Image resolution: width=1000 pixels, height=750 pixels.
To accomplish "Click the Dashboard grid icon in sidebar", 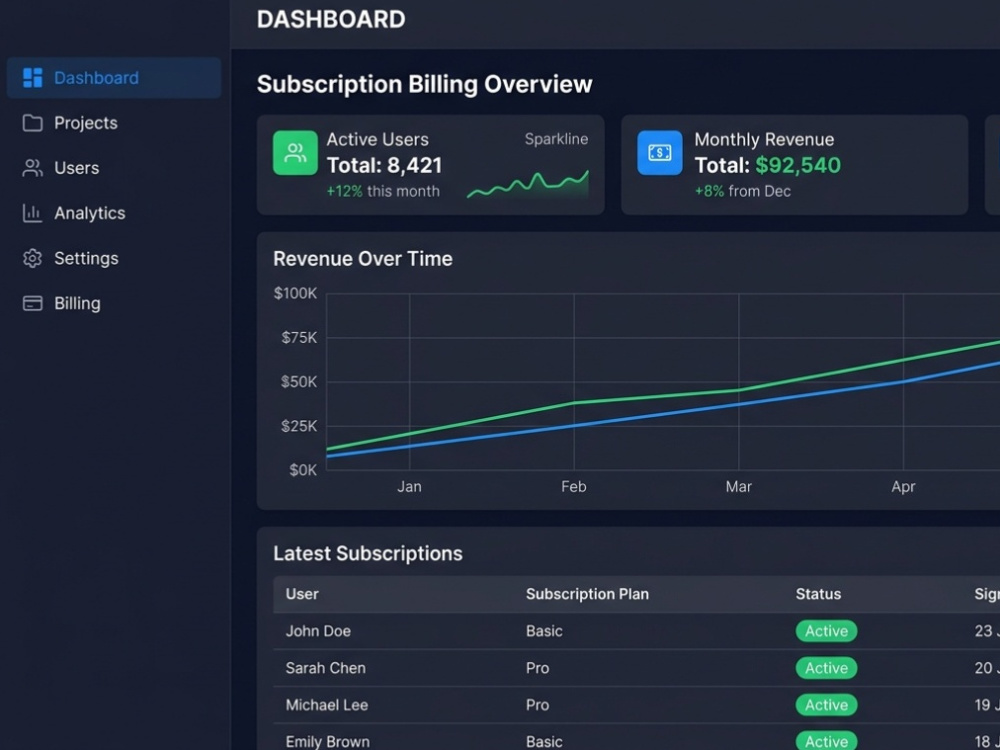I will point(33,78).
